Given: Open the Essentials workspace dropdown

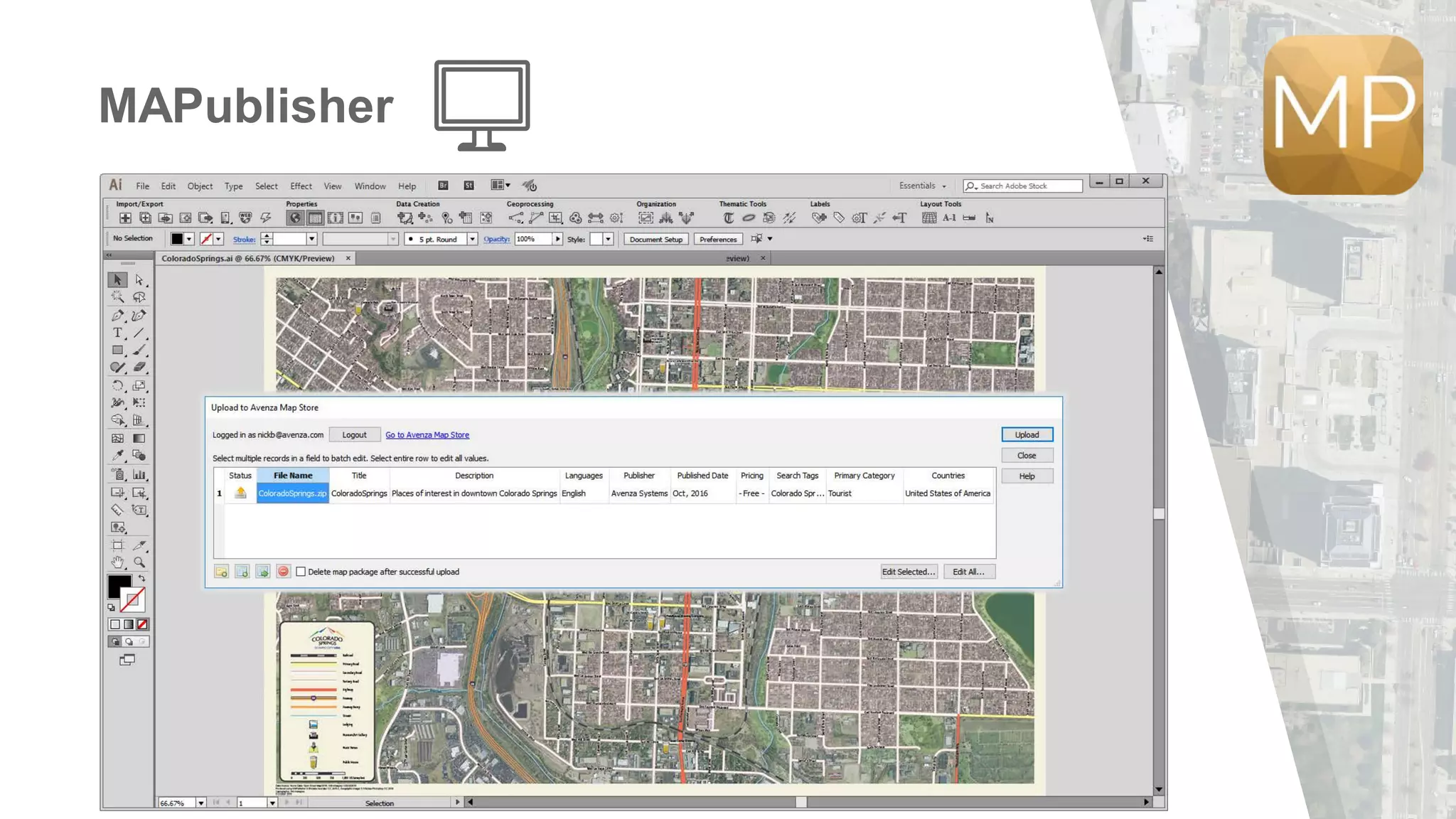Looking at the screenshot, I should coord(923,186).
